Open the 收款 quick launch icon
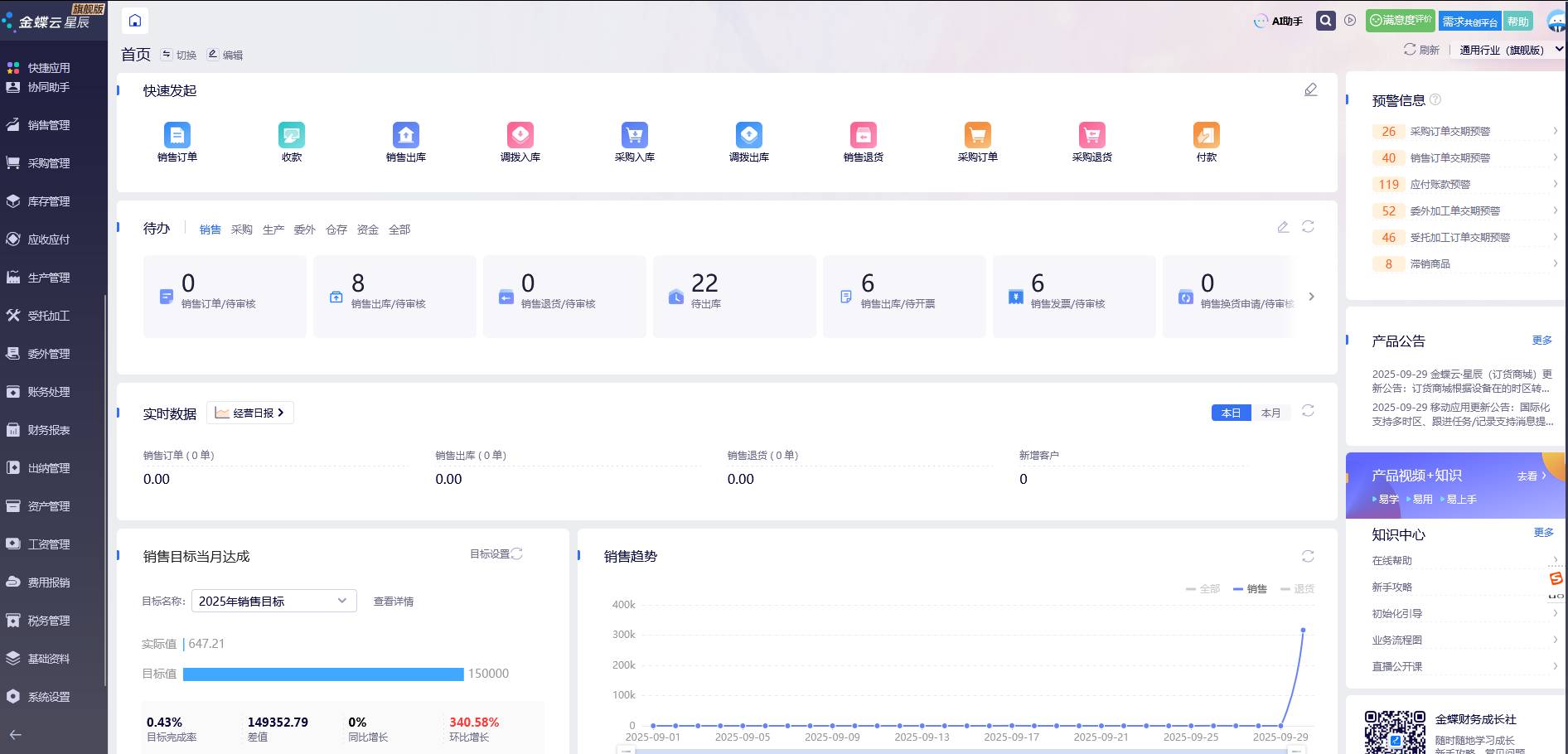Image resolution: width=1568 pixels, height=754 pixels. pos(291,135)
